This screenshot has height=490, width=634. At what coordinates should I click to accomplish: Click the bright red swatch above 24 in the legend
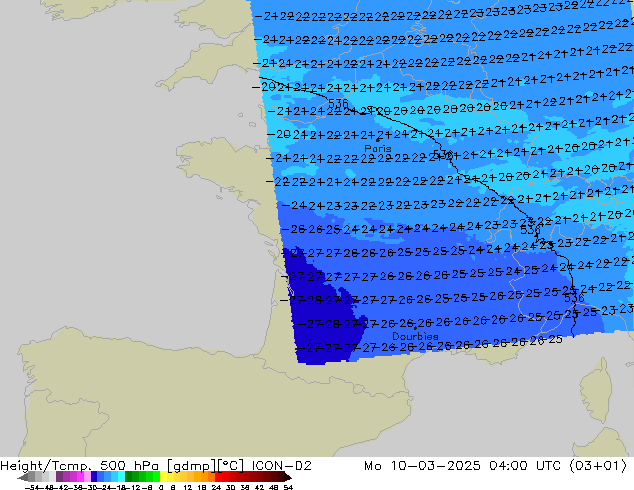[x=219, y=477]
